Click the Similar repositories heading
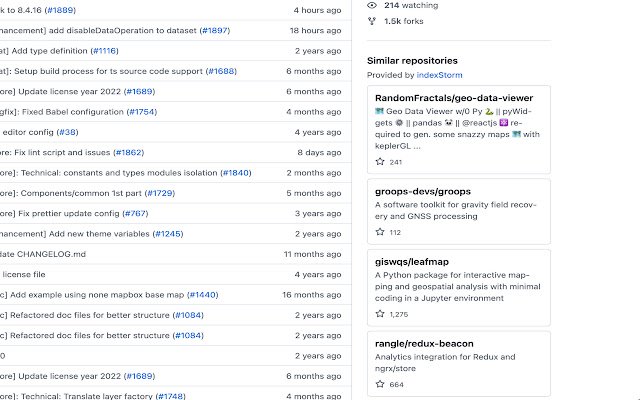The height and width of the screenshot is (400, 640). (x=412, y=61)
